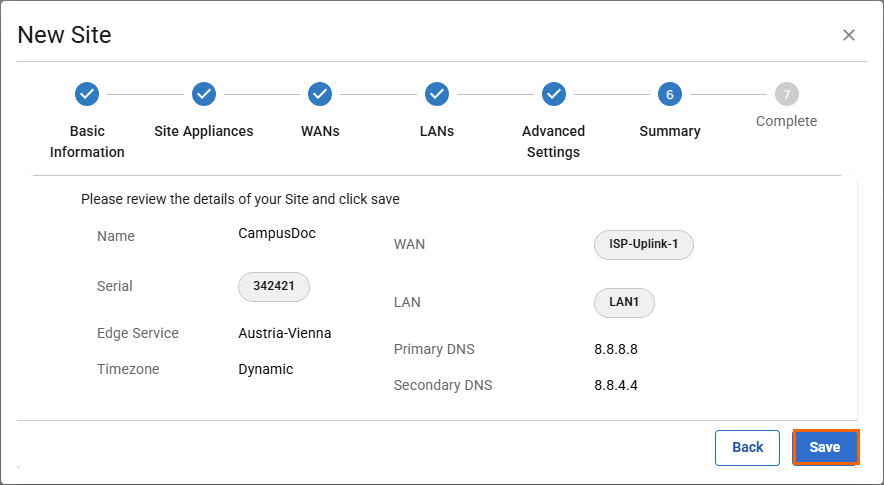The image size is (884, 485).
Task: Select the LAN1 chip
Action: click(624, 302)
